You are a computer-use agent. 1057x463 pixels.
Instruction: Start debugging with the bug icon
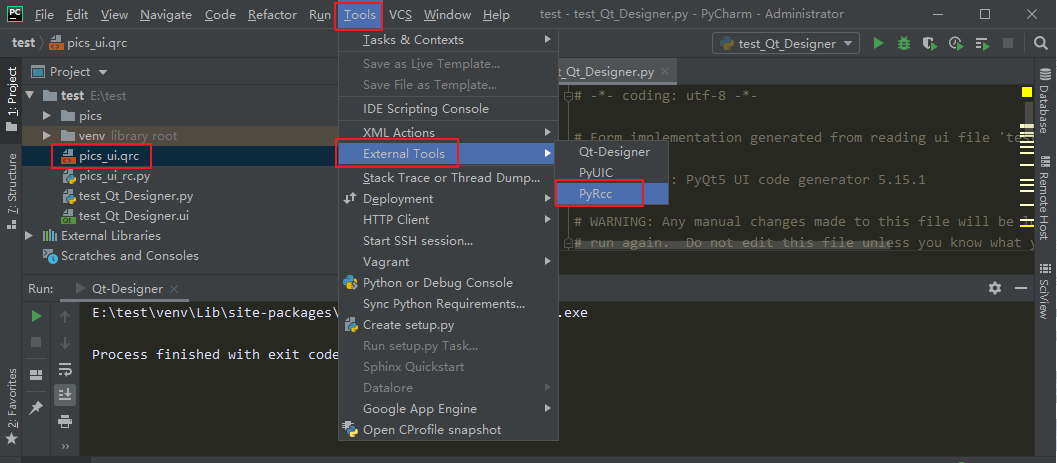[x=904, y=44]
